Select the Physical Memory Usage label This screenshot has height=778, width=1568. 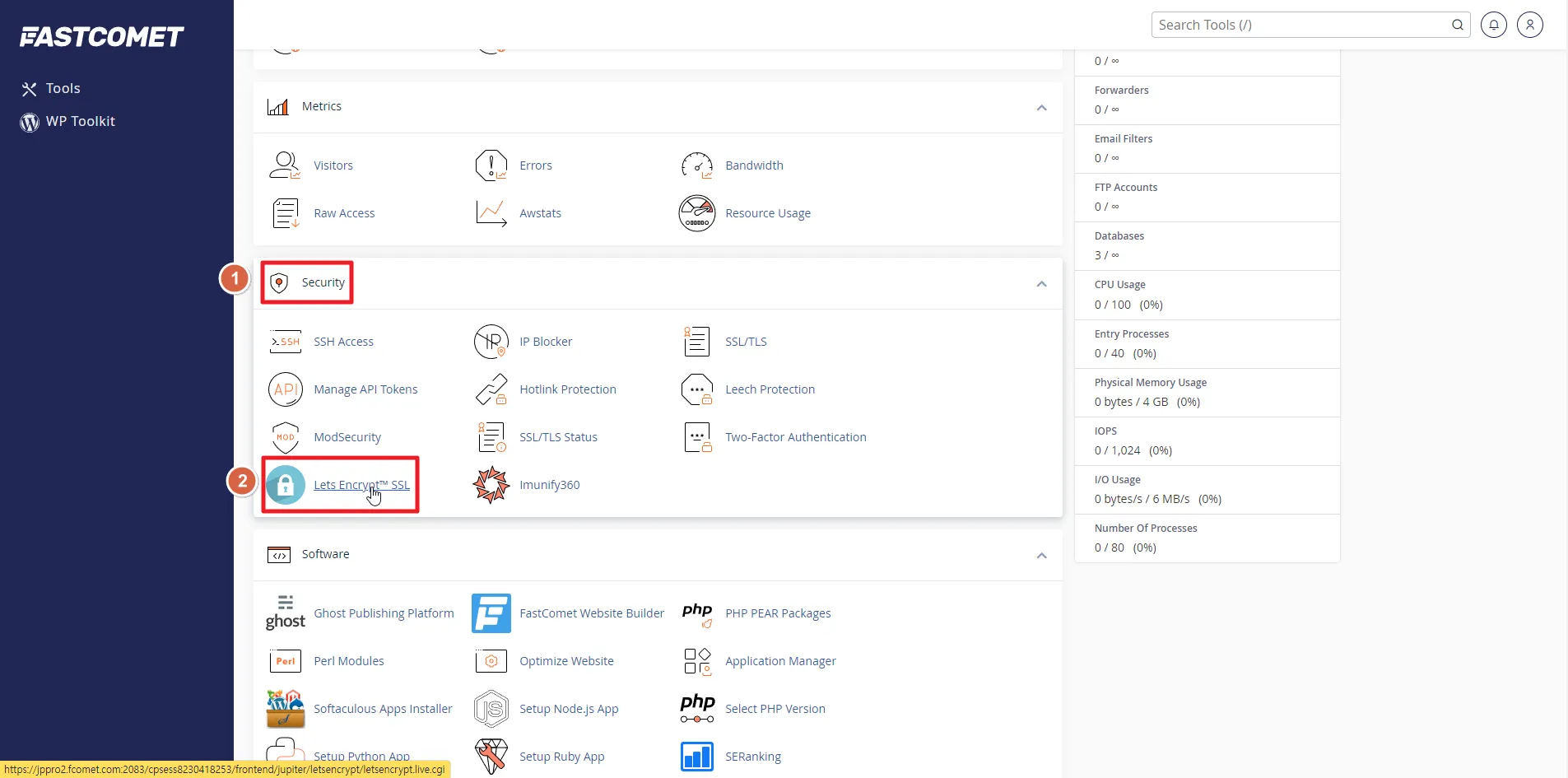click(x=1151, y=383)
